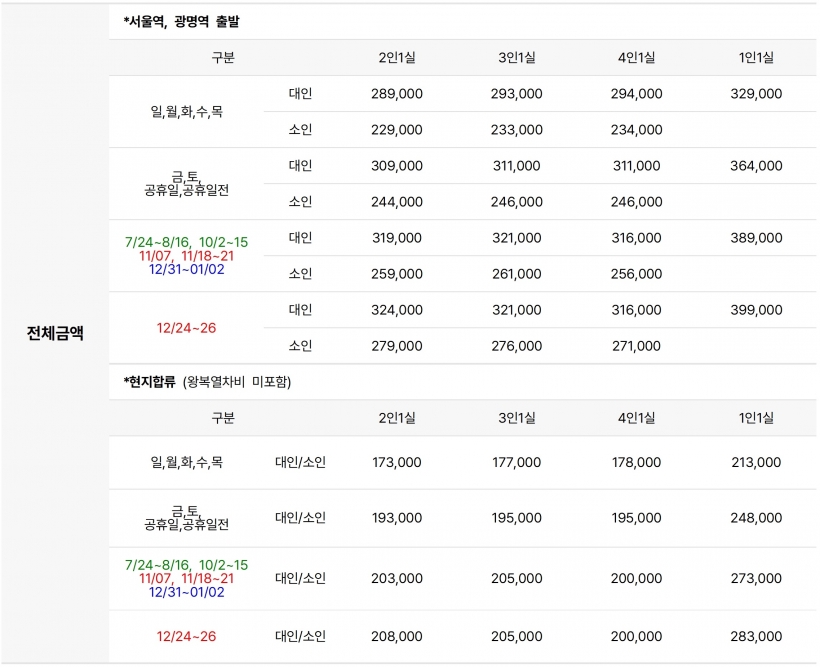The height and width of the screenshot is (667, 820).
Task: Click the 전체금액 row header cell
Action: coord(55,333)
